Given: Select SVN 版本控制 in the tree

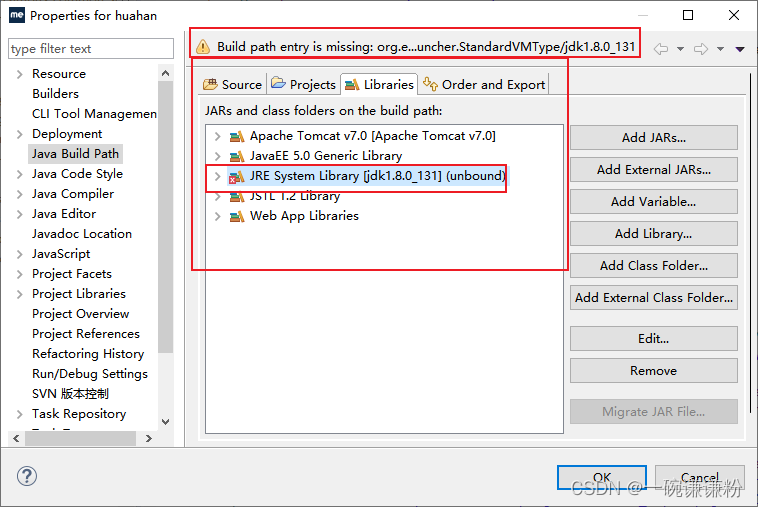Looking at the screenshot, I should [x=70, y=394].
